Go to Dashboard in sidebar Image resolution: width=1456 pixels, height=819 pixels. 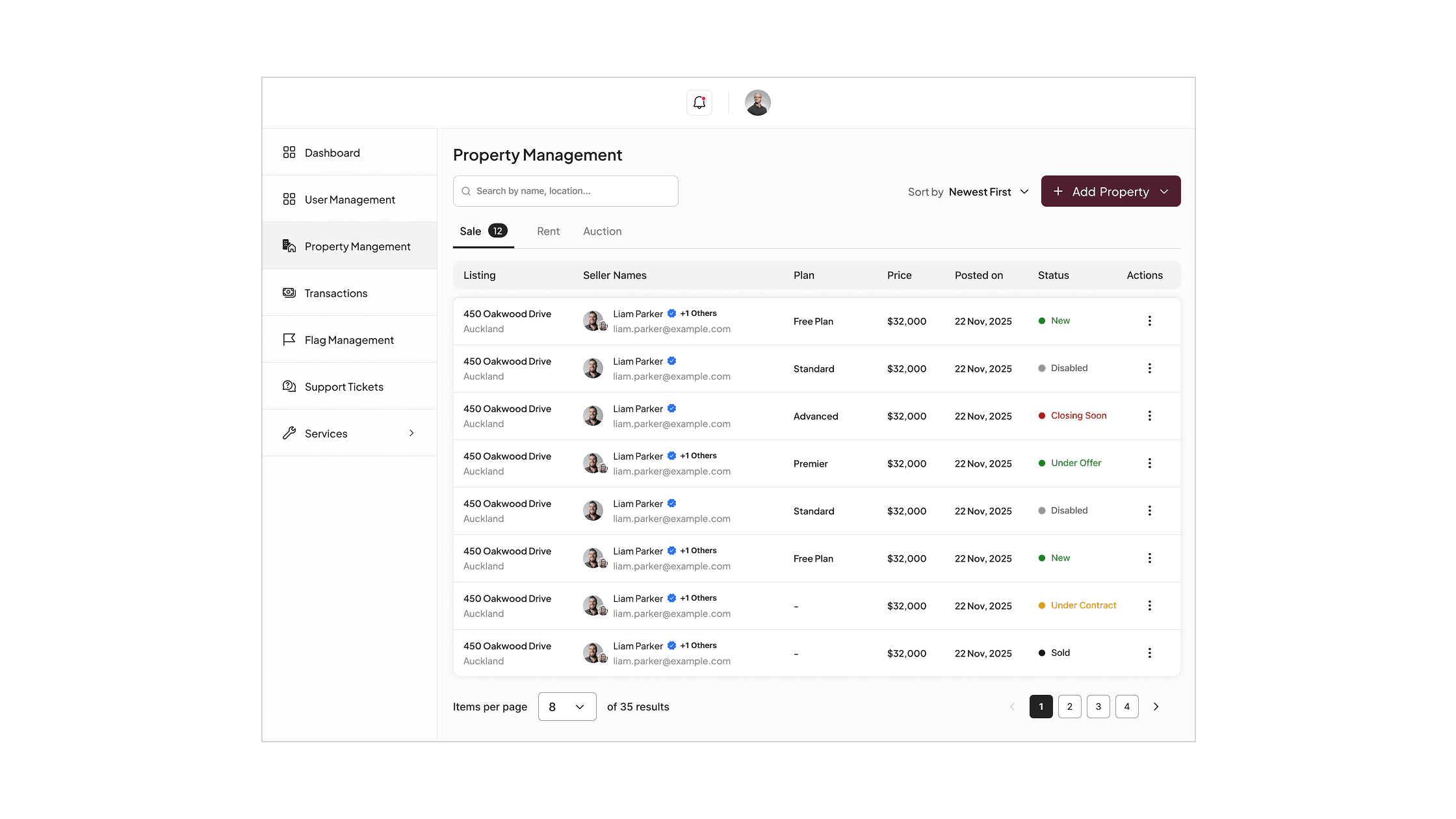(x=350, y=153)
